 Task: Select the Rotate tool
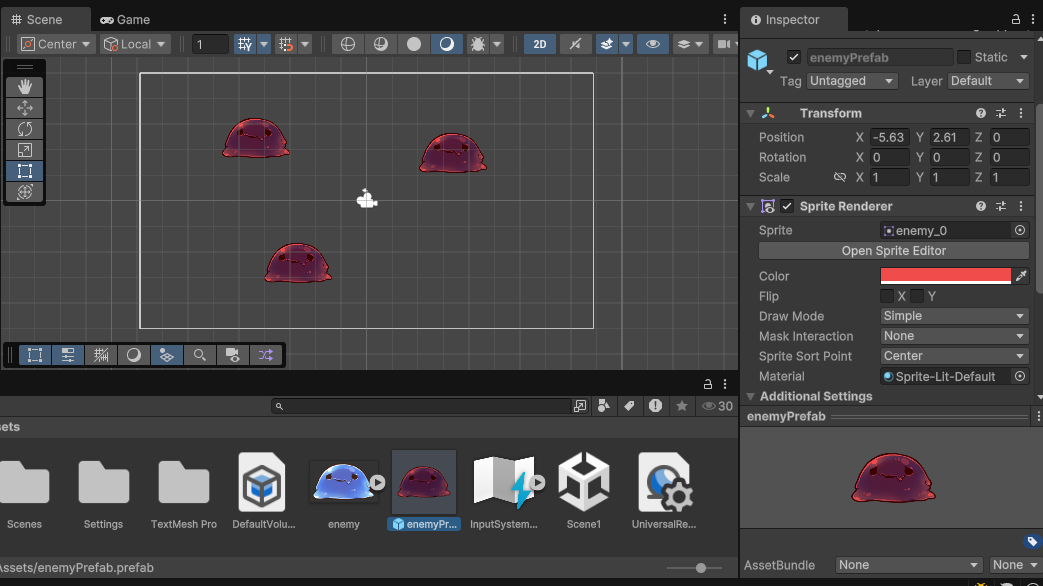24,129
